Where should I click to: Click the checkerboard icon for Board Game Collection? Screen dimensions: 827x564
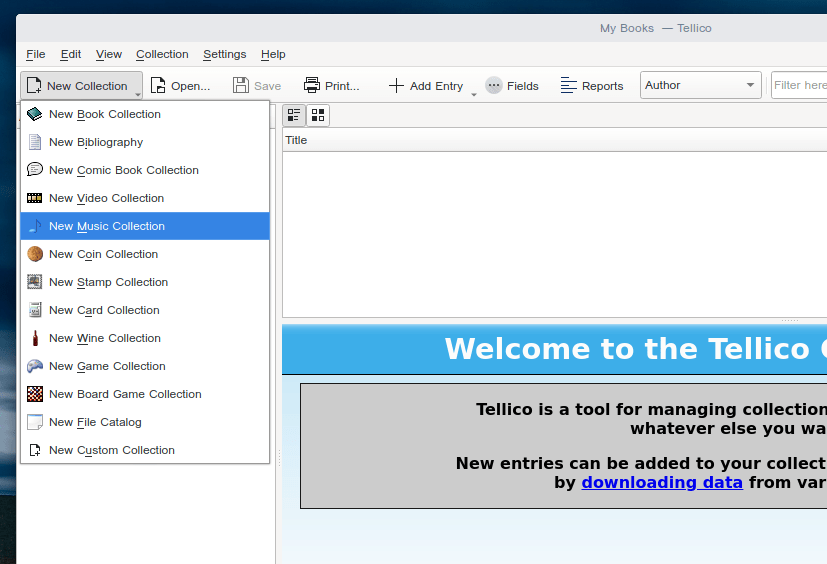[35, 394]
